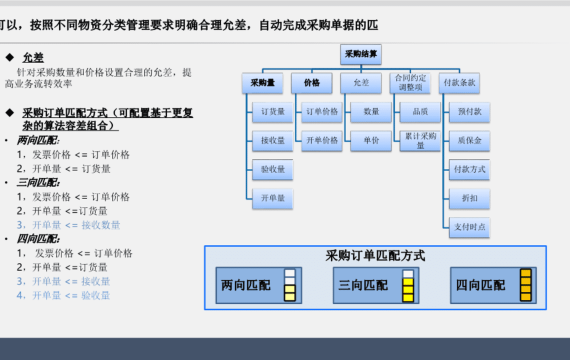Click the diamond bullet beside 允差 heading

(x=10, y=57)
